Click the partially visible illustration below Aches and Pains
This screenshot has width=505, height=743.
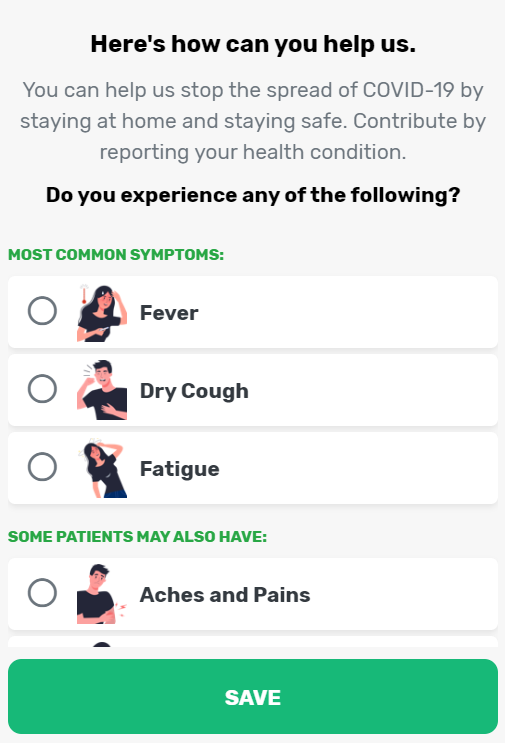(102, 644)
